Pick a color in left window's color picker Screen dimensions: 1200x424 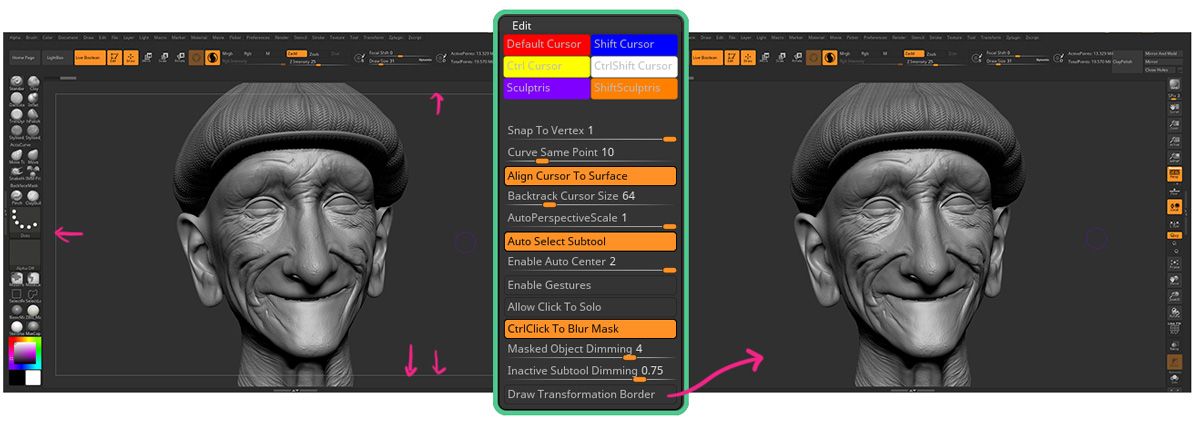pos(25,351)
